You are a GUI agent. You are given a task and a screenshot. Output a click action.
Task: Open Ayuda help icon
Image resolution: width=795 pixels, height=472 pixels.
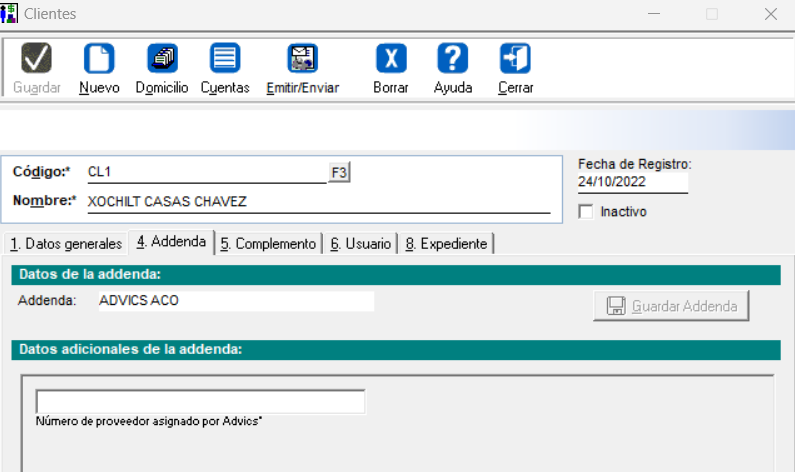(x=453, y=58)
